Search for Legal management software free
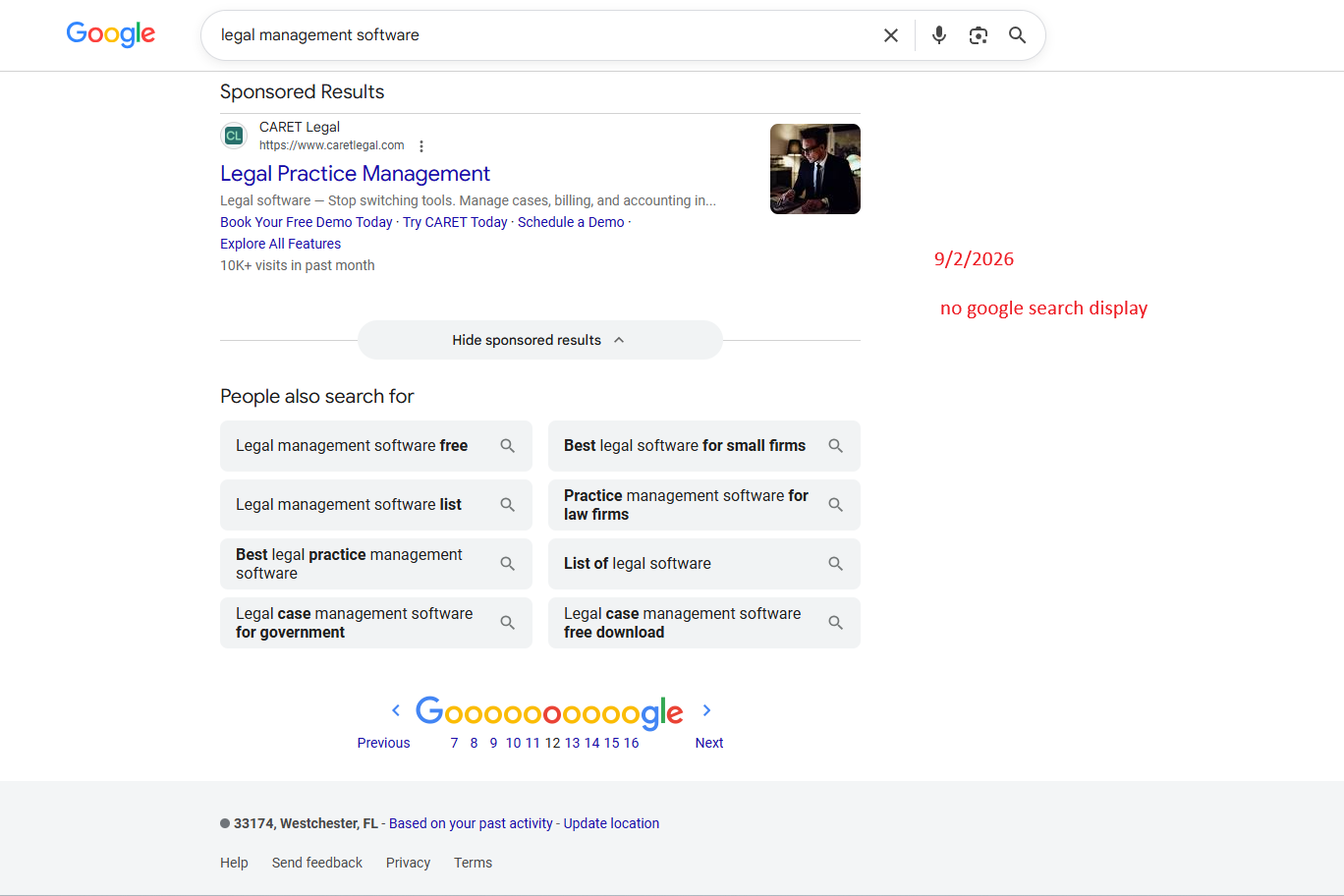 pos(376,446)
